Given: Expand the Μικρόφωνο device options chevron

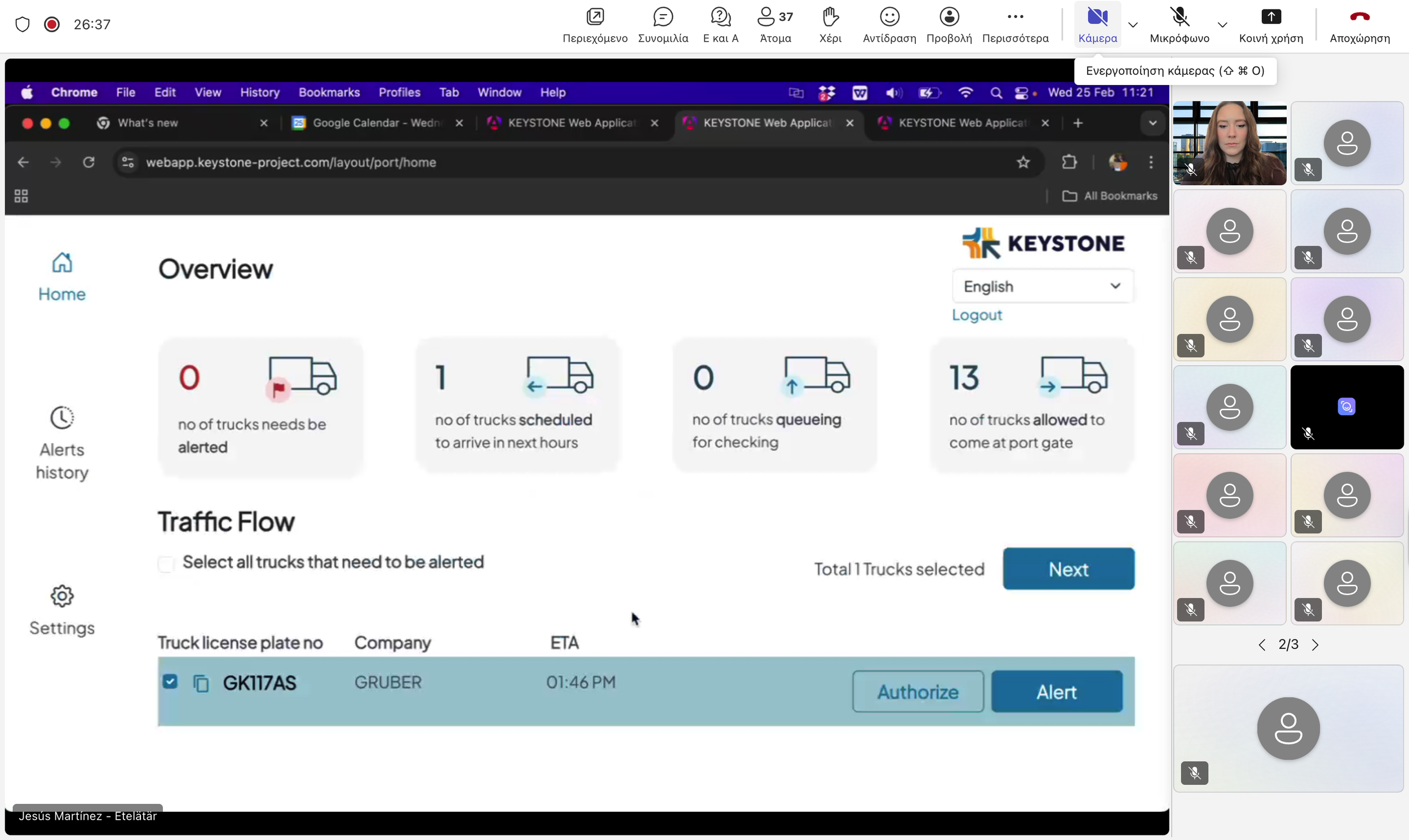Looking at the screenshot, I should click(x=1222, y=24).
